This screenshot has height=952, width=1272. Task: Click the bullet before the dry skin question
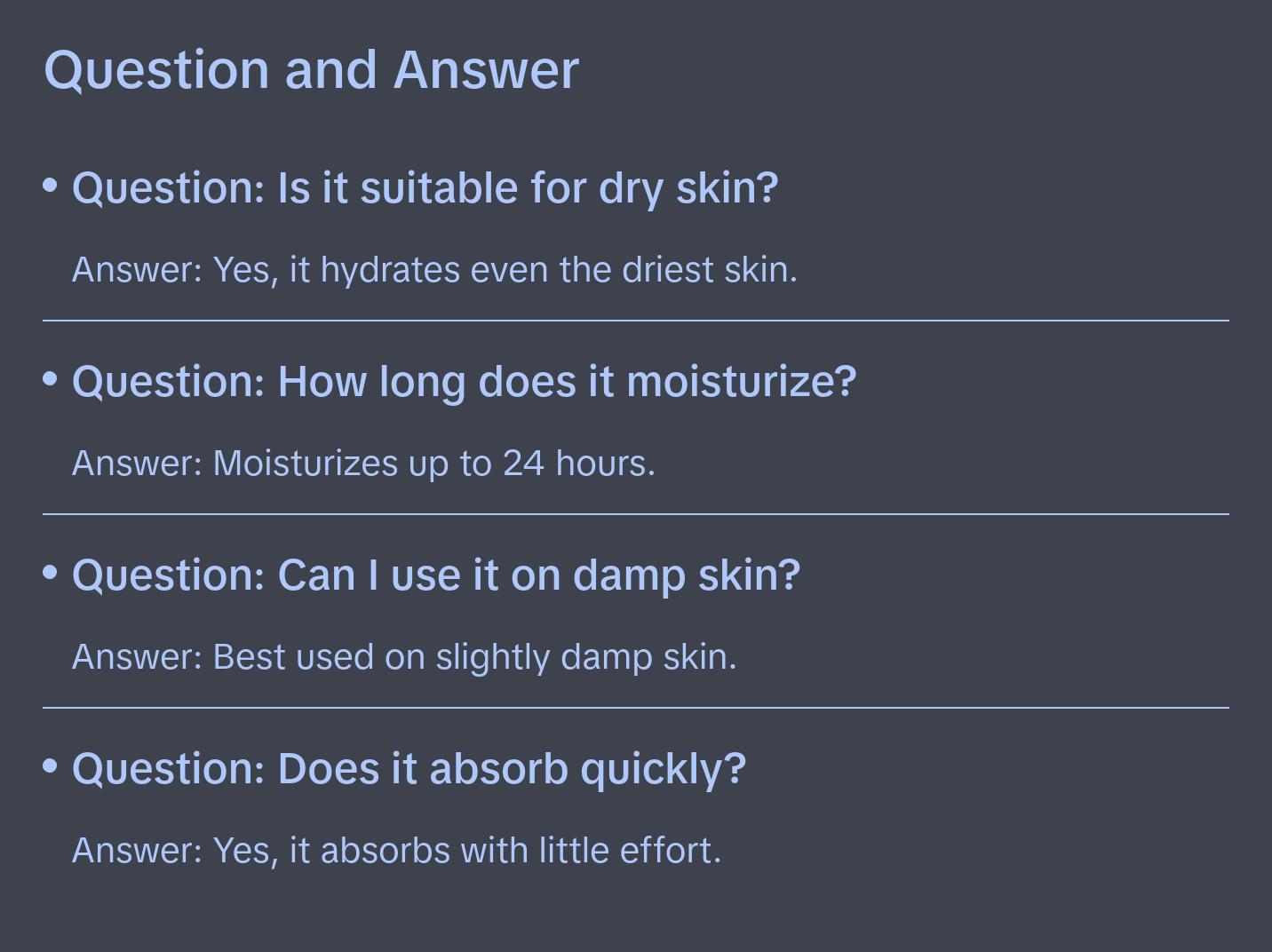pyautogui.click(x=51, y=186)
